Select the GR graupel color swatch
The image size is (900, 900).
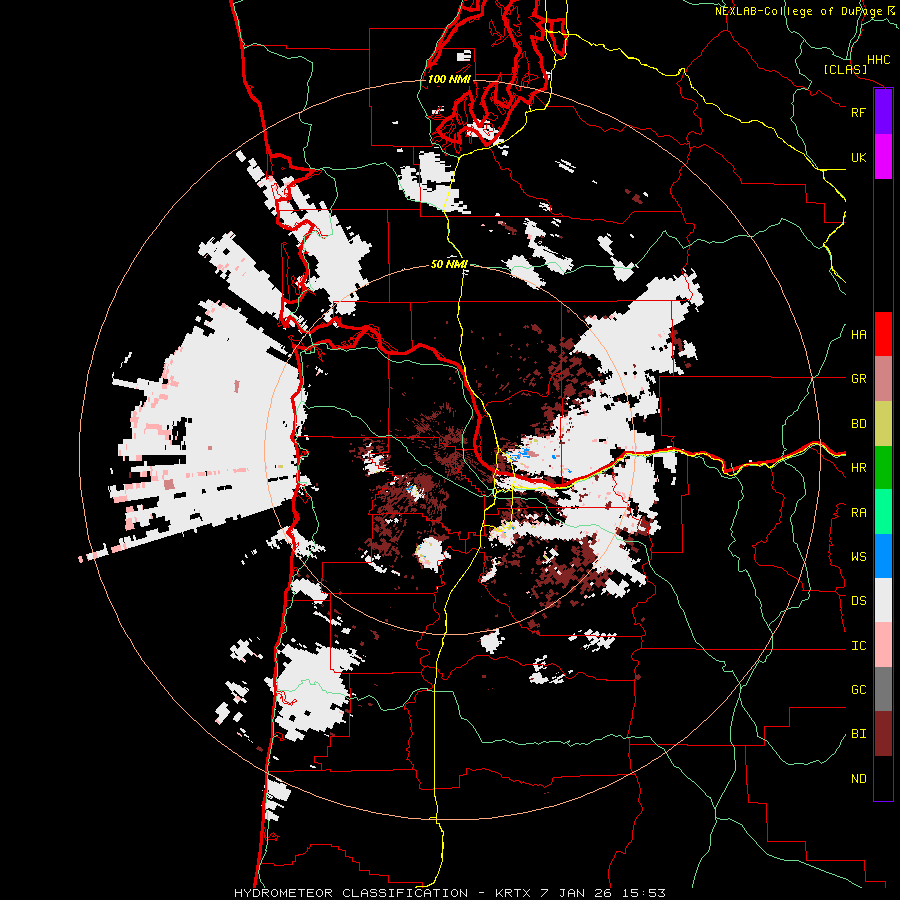[883, 379]
